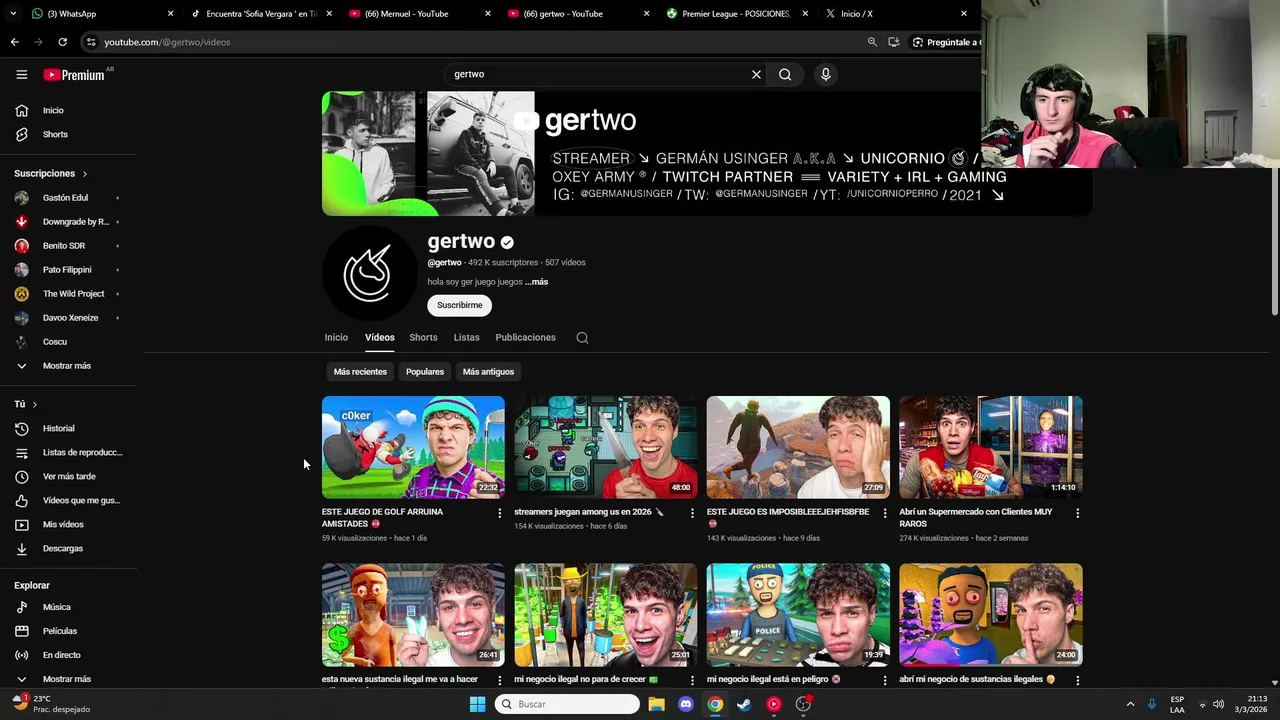Start voice search with the microphone
The image size is (1280, 720).
825,74
